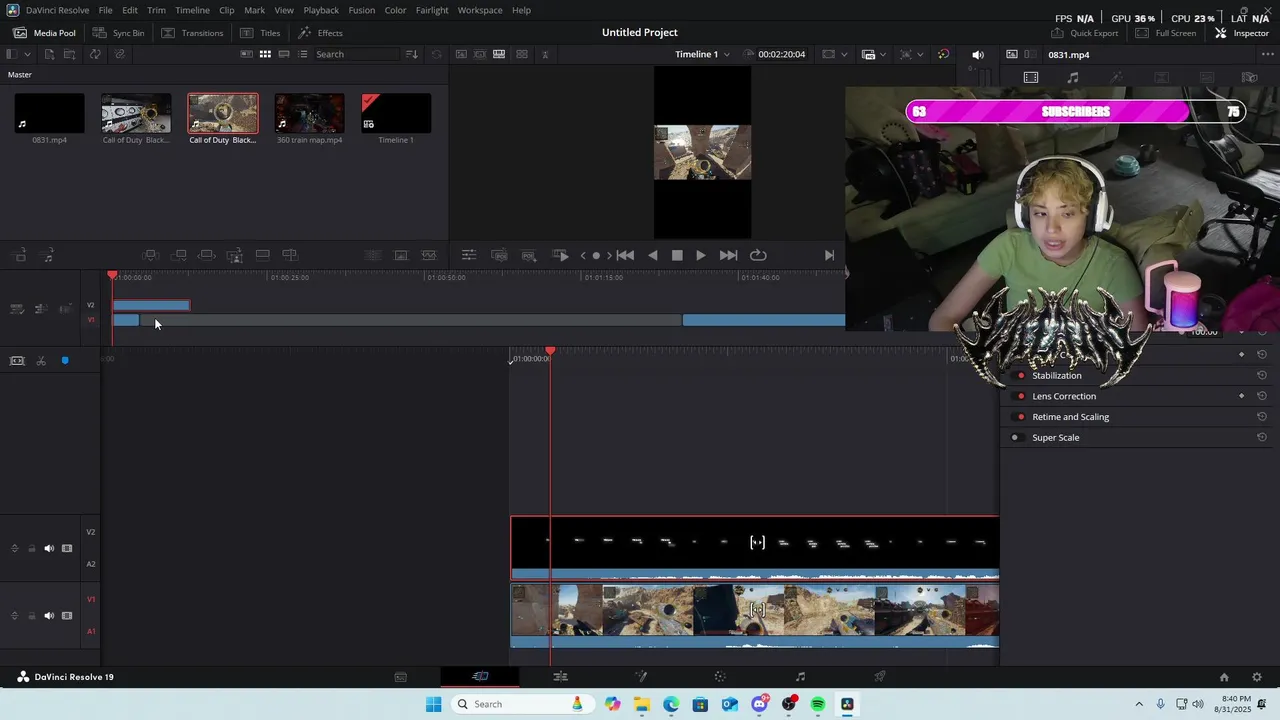Open the Fusion menu
Screen dimensions: 1280x720
point(362,10)
